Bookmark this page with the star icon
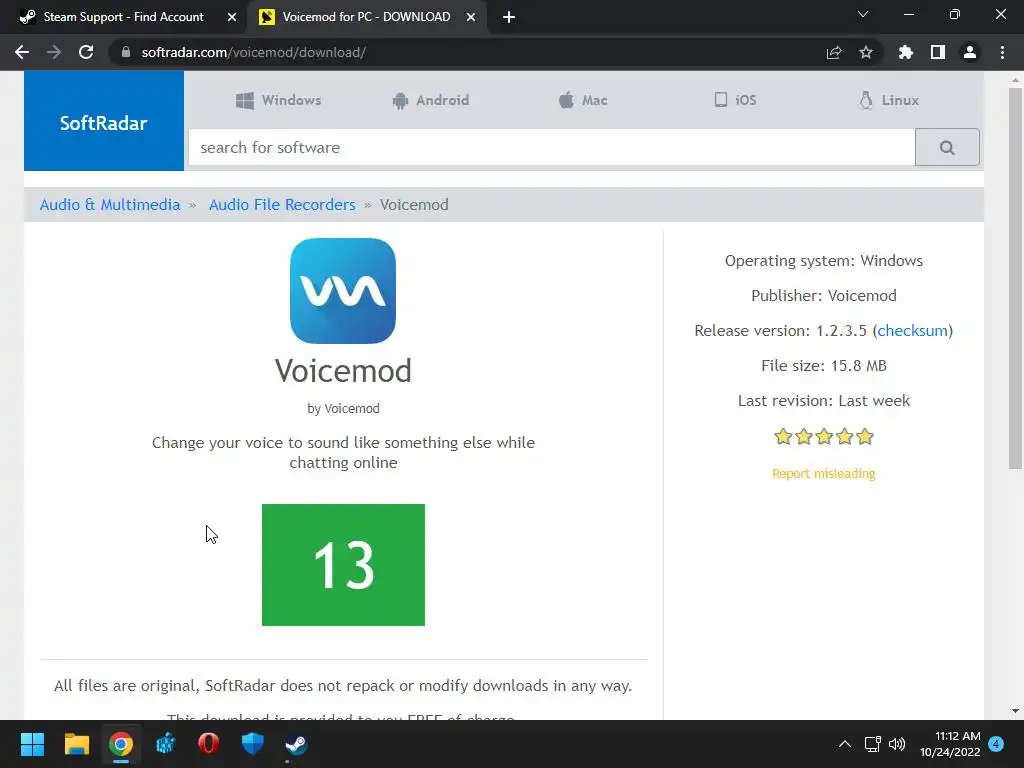Viewport: 1024px width, 768px height. click(866, 52)
